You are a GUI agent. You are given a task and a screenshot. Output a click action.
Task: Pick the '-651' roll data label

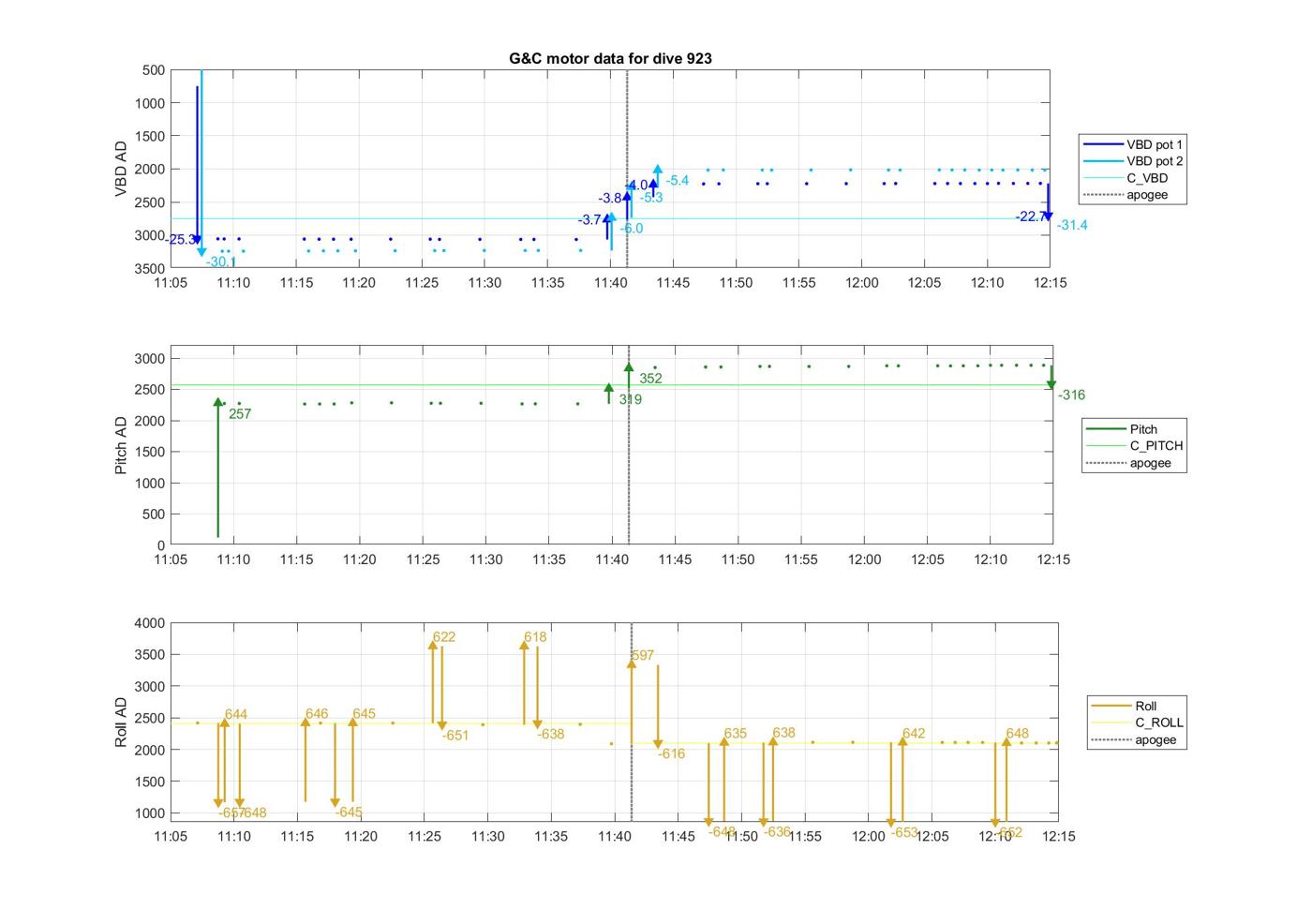[455, 736]
